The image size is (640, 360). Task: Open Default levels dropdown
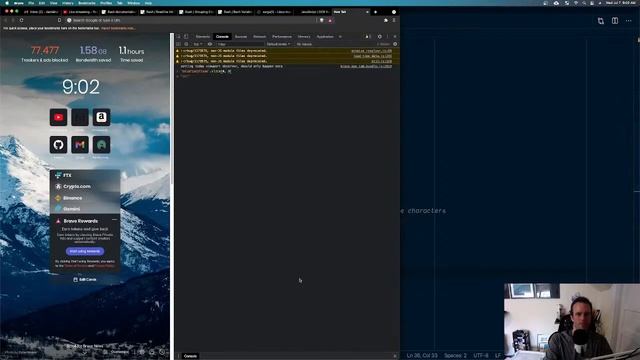pyautogui.click(x=278, y=44)
